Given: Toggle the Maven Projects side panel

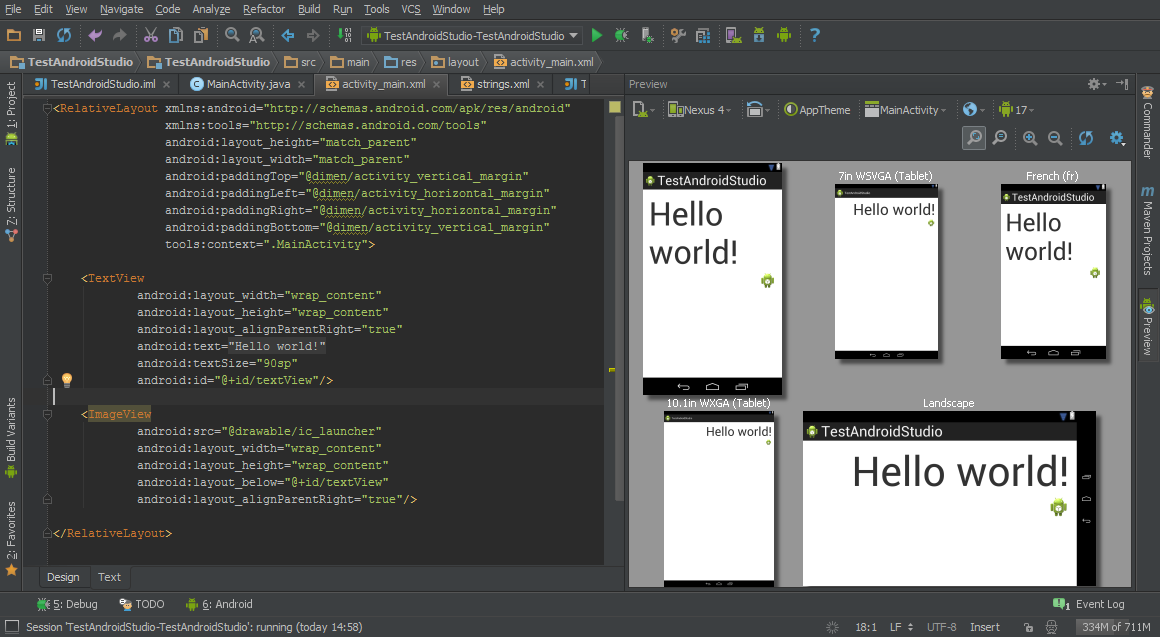Looking at the screenshot, I should [1147, 231].
